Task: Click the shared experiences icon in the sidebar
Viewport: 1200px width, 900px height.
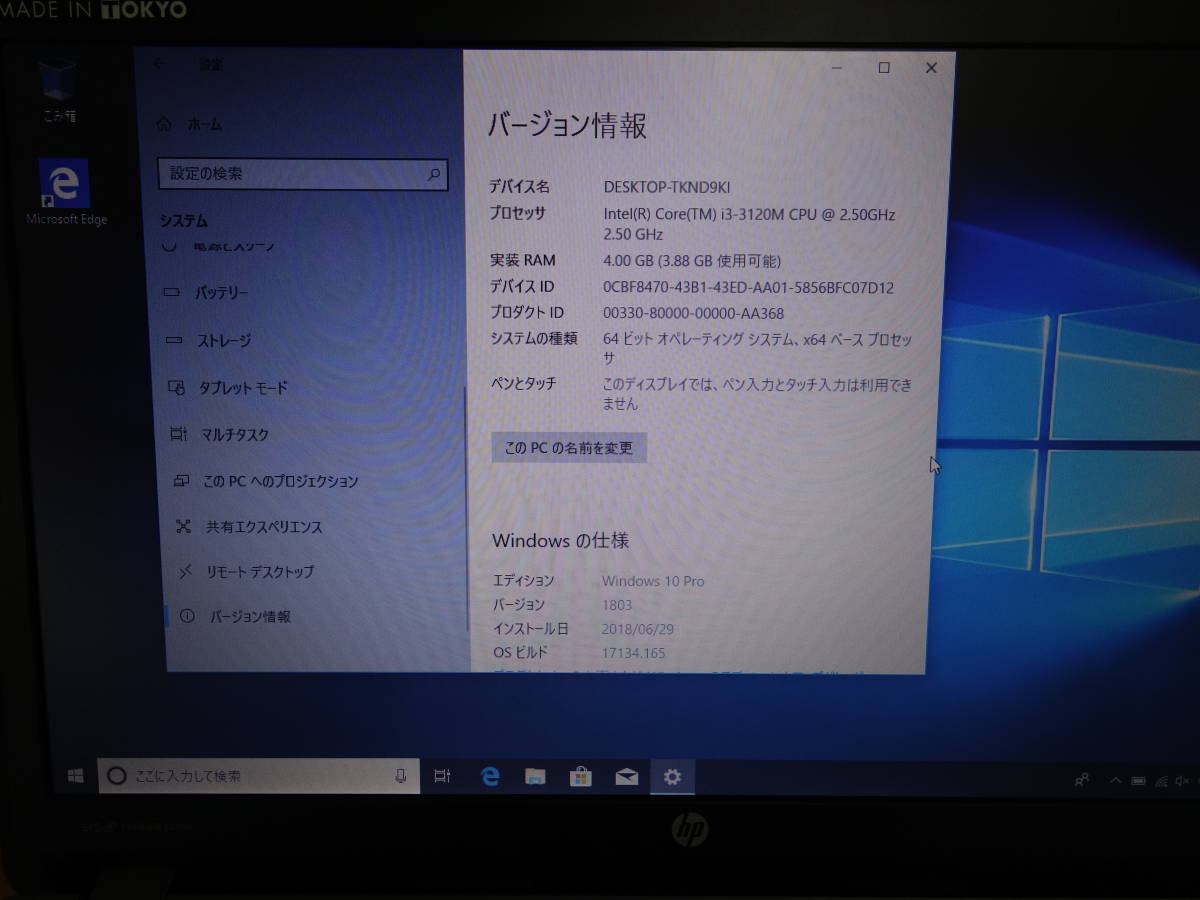Action: point(183,526)
